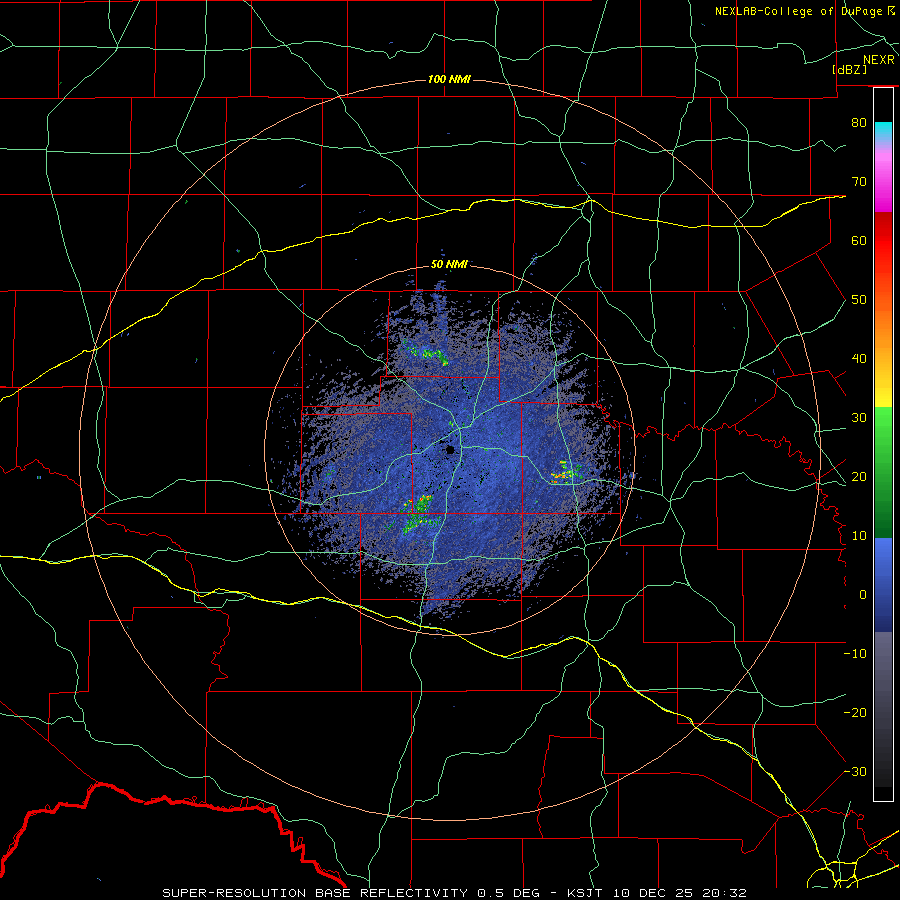900x900 pixels.
Task: Click the 20 value beside the green scale band
Action: (x=859, y=477)
